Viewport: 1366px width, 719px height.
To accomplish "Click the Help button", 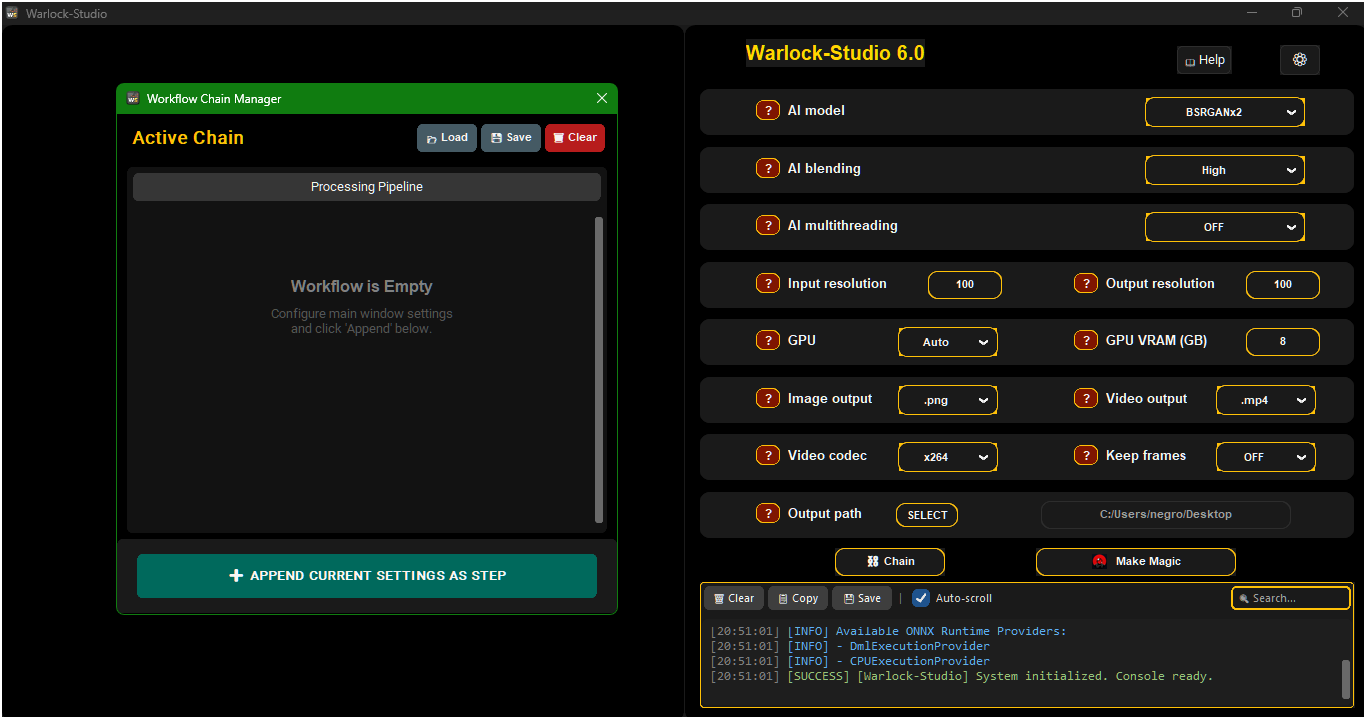I will (x=1204, y=60).
